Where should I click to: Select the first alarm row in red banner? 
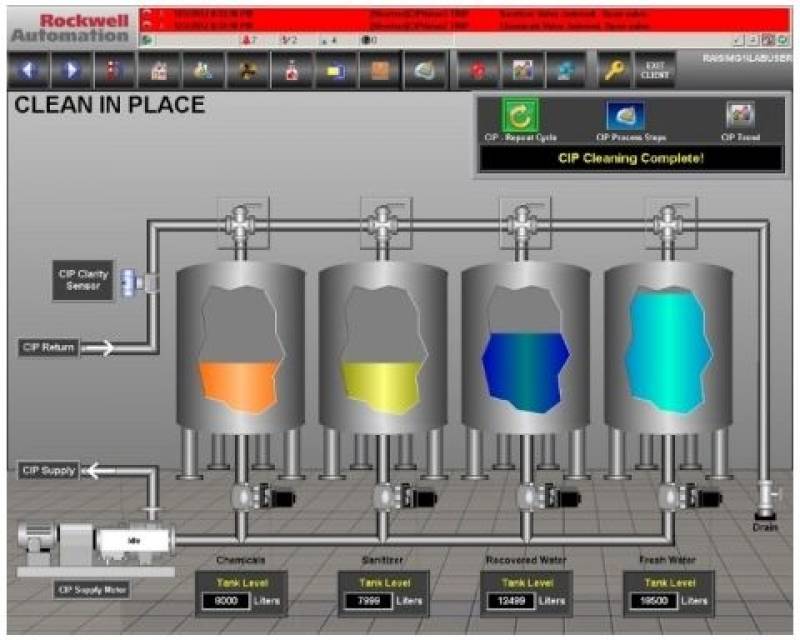(464, 14)
